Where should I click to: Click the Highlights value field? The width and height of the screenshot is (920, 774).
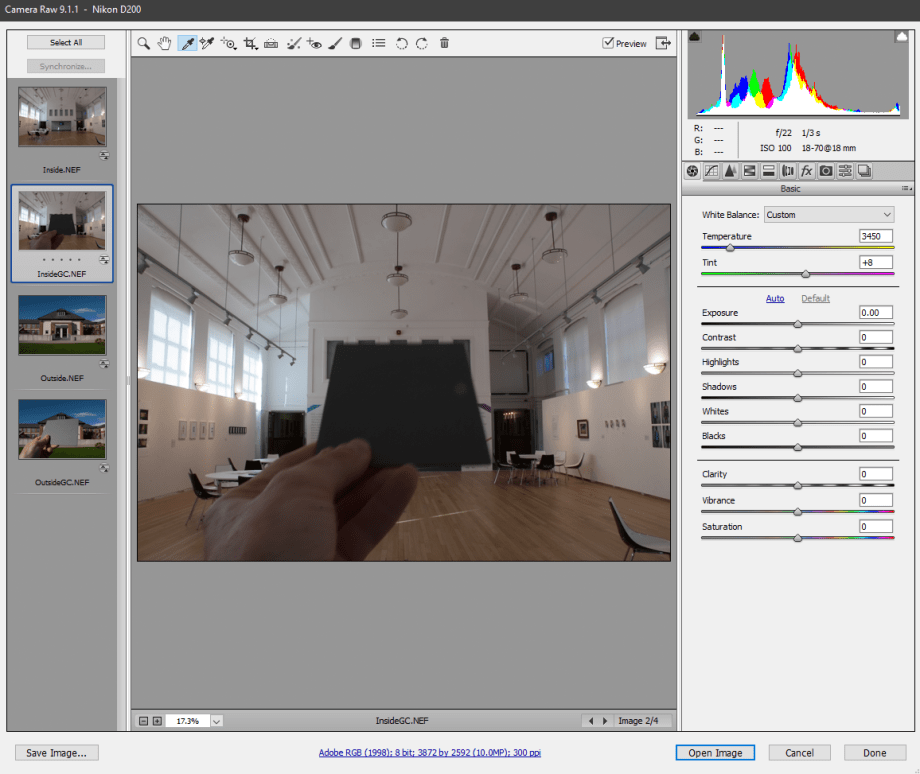(876, 362)
